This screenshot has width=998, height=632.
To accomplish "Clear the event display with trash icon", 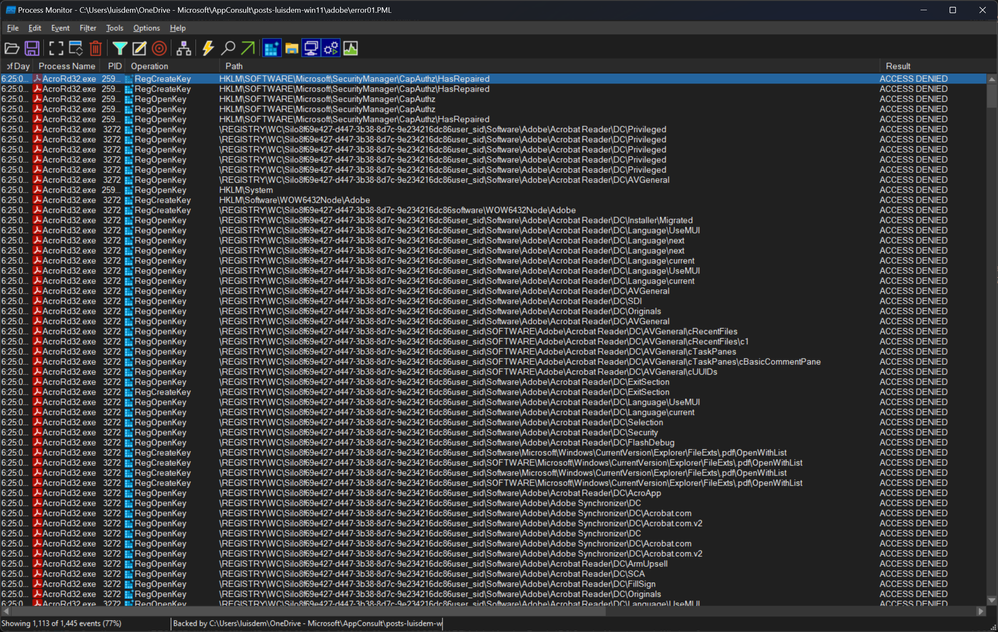I will coord(95,48).
